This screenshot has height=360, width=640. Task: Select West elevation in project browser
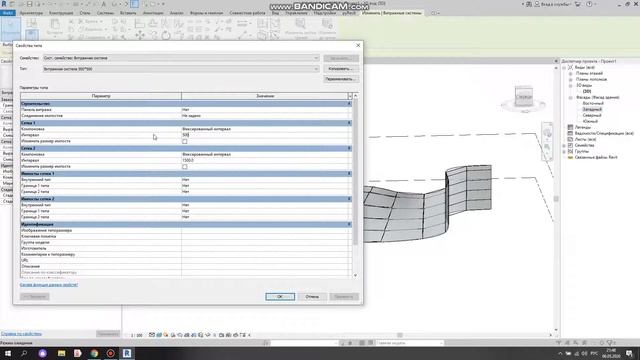[x=592, y=109]
